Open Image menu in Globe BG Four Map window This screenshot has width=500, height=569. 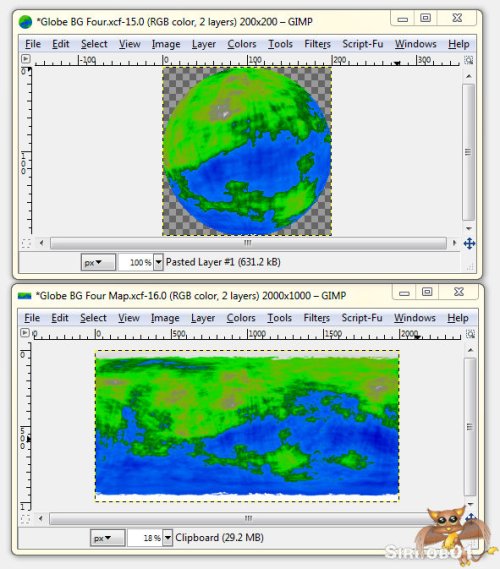pyautogui.click(x=165, y=318)
